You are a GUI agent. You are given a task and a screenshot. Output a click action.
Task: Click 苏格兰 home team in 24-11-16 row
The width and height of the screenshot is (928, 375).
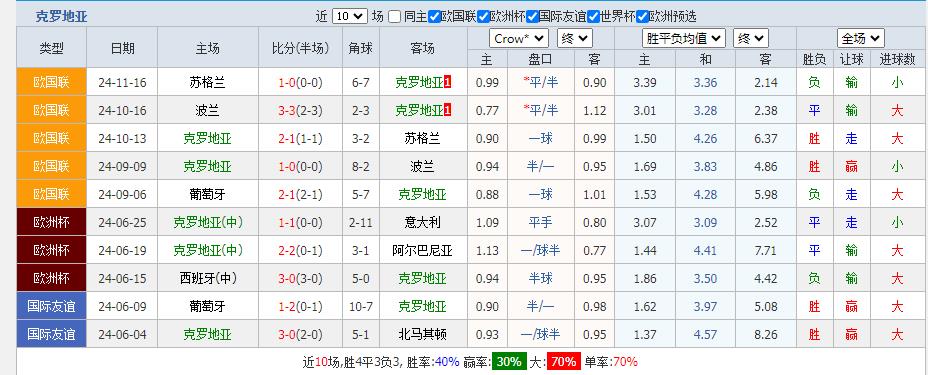pos(207,82)
